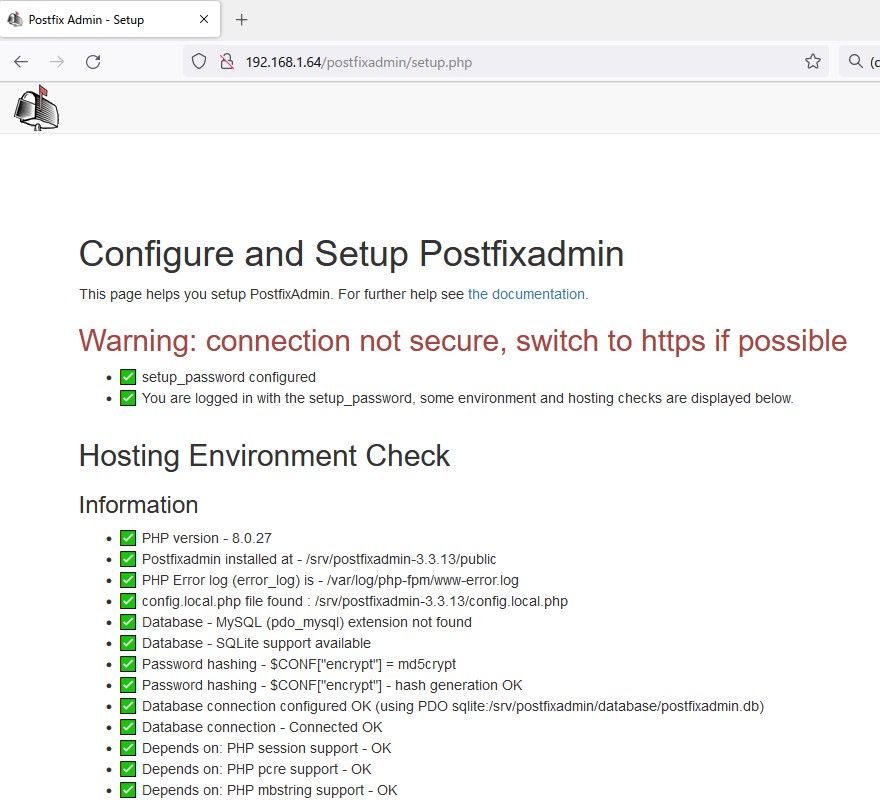This screenshot has height=809, width=880.
Task: Click the text 'PHP version - 8.0.27'
Action: [207, 538]
